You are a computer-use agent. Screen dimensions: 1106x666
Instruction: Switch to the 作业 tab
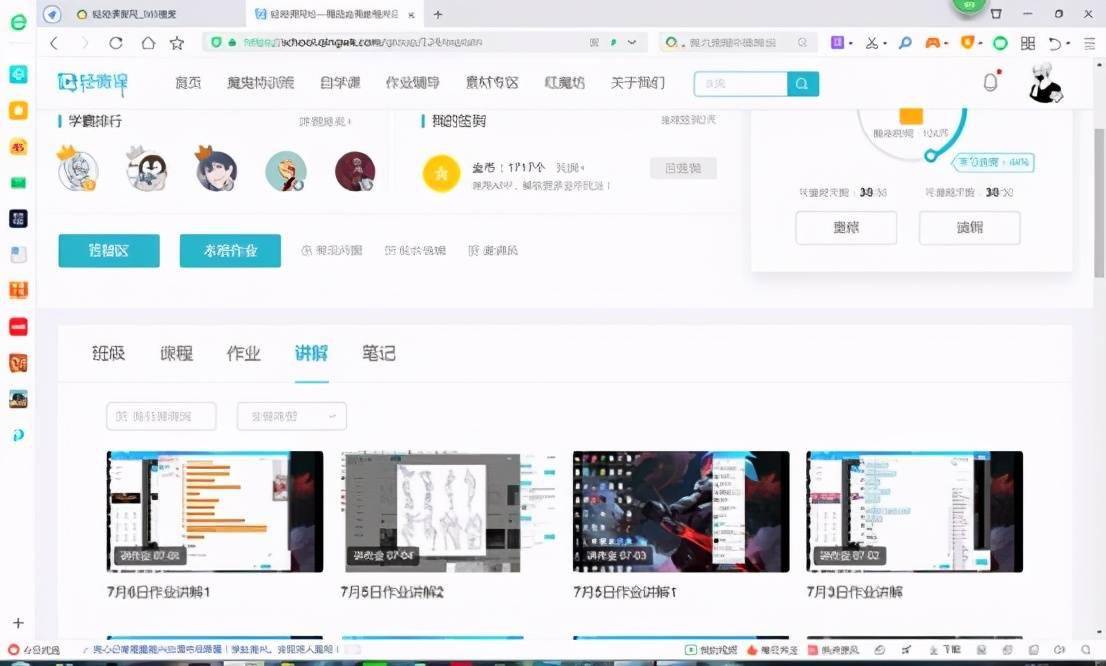point(243,353)
